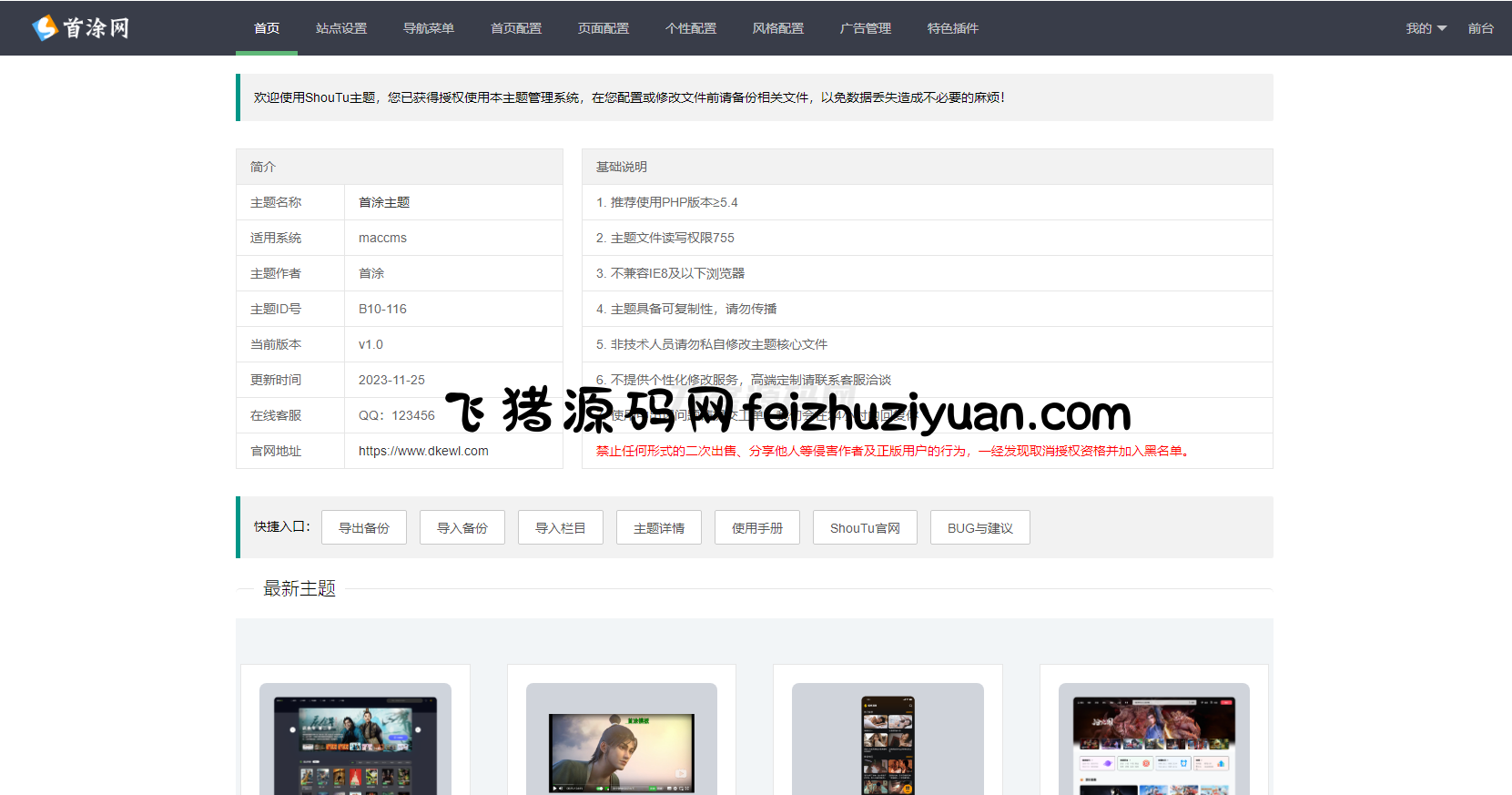The height and width of the screenshot is (795, 1512).
Task: Open 主题详情 from quick entries
Action: (659, 528)
